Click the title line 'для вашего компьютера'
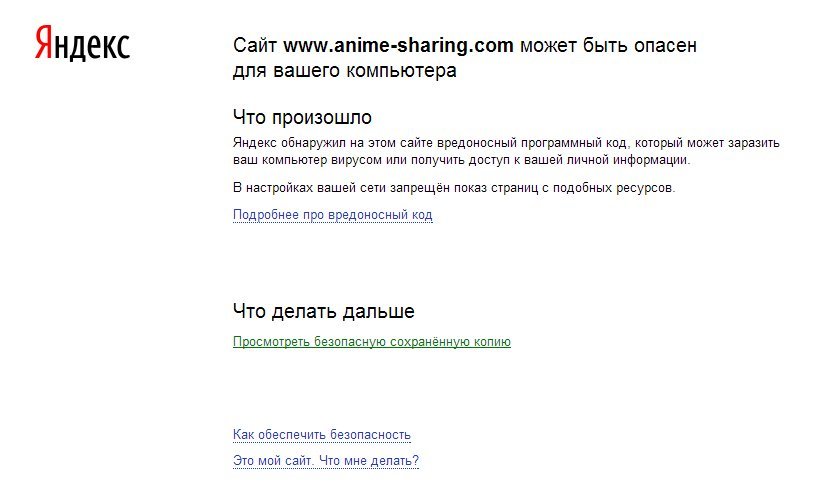 point(344,71)
